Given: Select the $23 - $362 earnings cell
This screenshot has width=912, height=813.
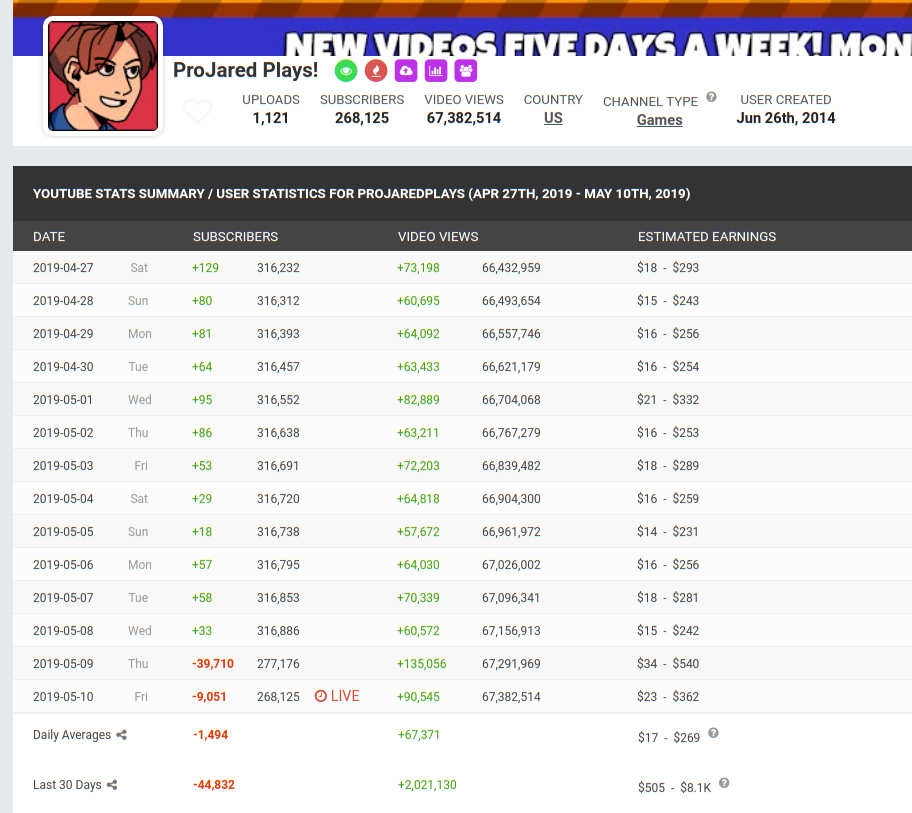Looking at the screenshot, I should tap(668, 697).
